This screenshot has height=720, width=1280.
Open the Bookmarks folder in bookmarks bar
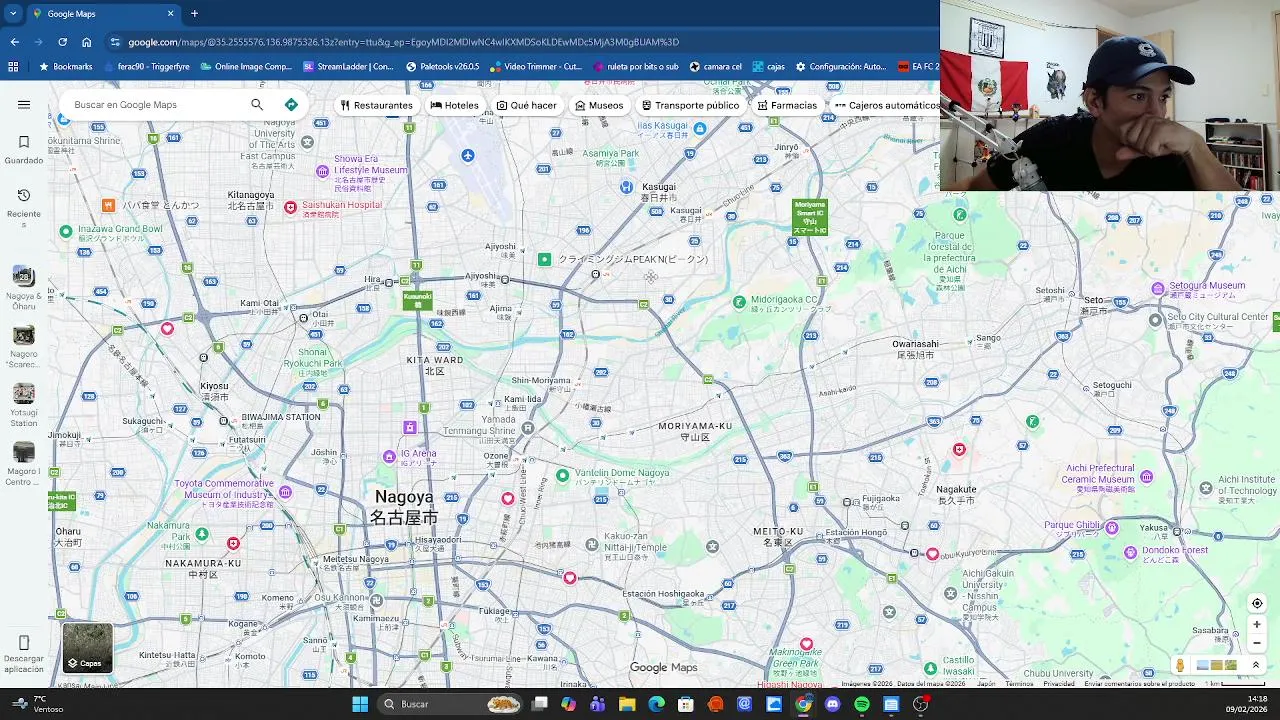coord(65,67)
